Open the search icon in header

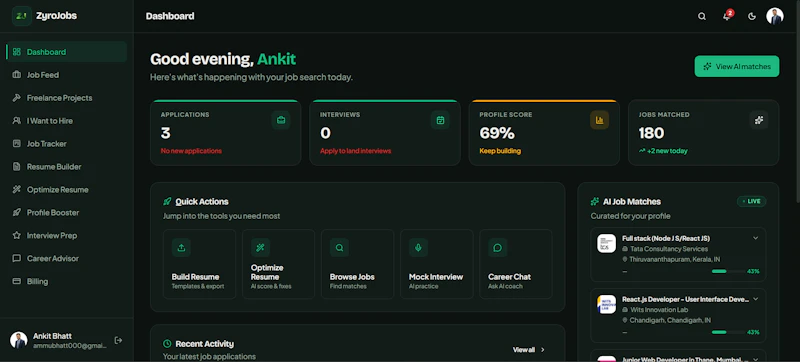click(702, 16)
